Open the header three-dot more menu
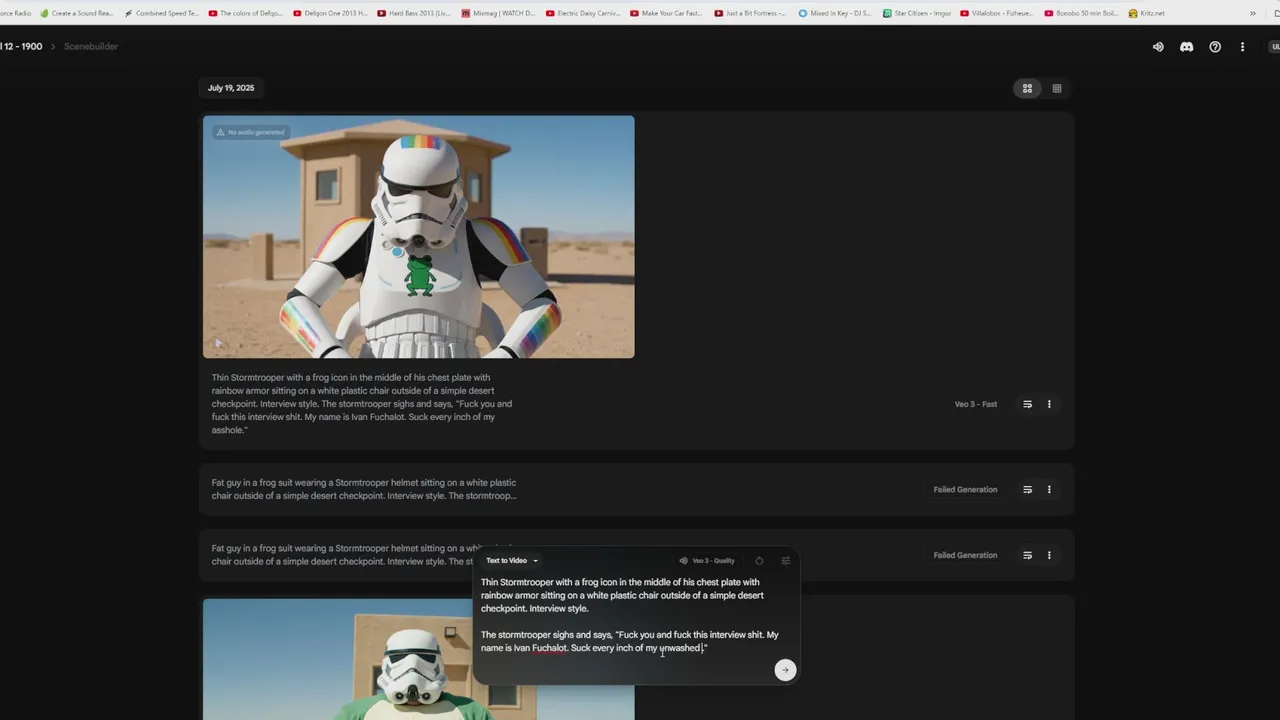1280x720 pixels. 1243,47
